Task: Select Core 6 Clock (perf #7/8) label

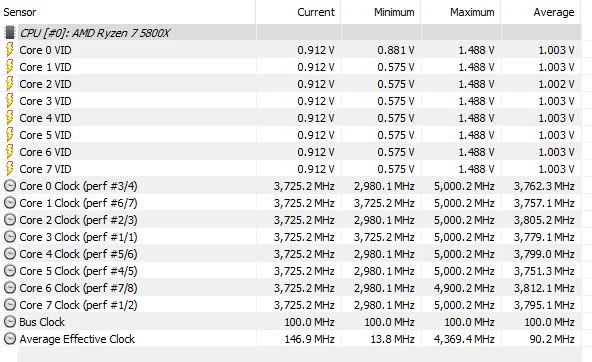Action: 78,288
